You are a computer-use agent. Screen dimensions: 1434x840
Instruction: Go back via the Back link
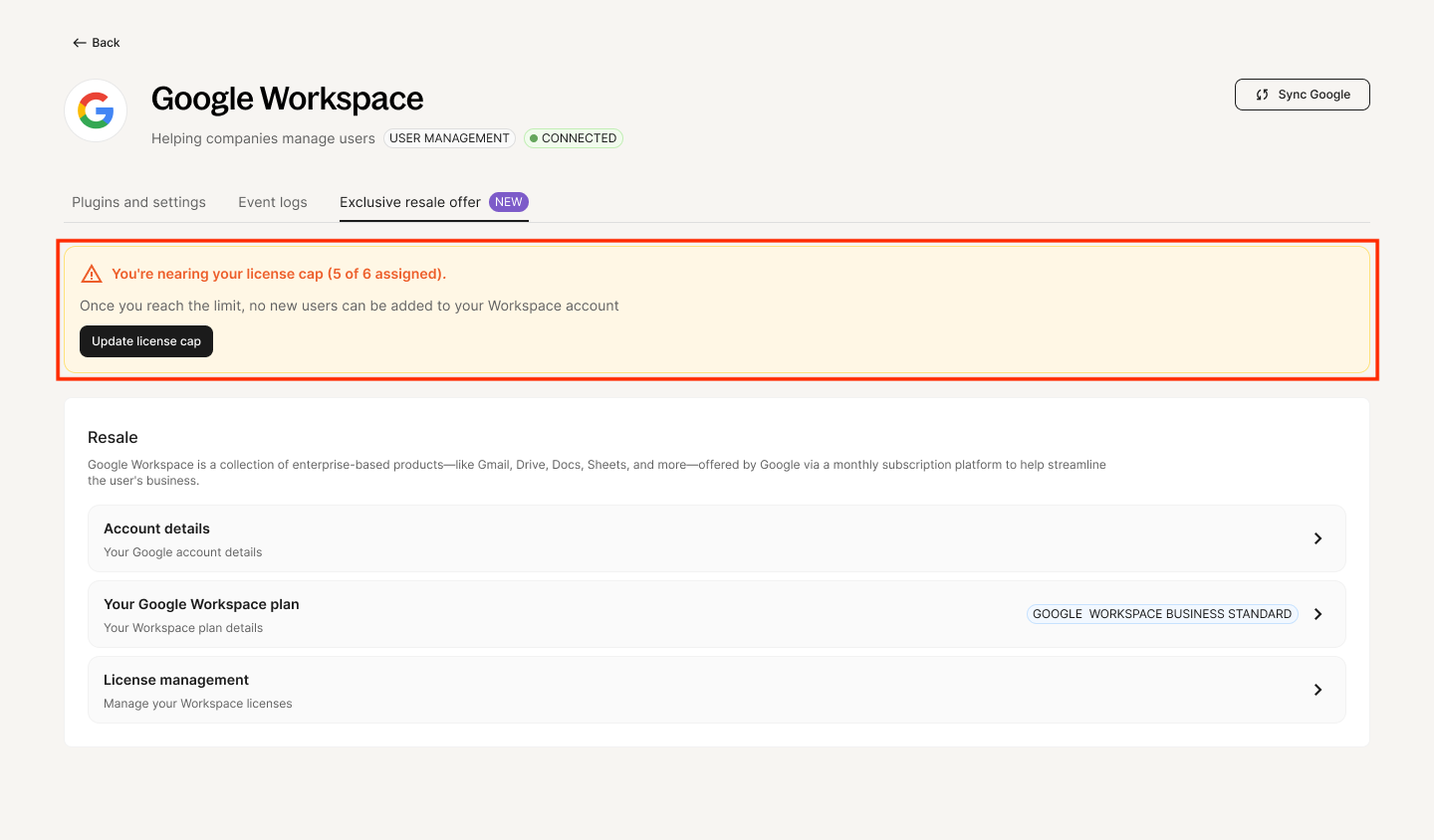[97, 43]
